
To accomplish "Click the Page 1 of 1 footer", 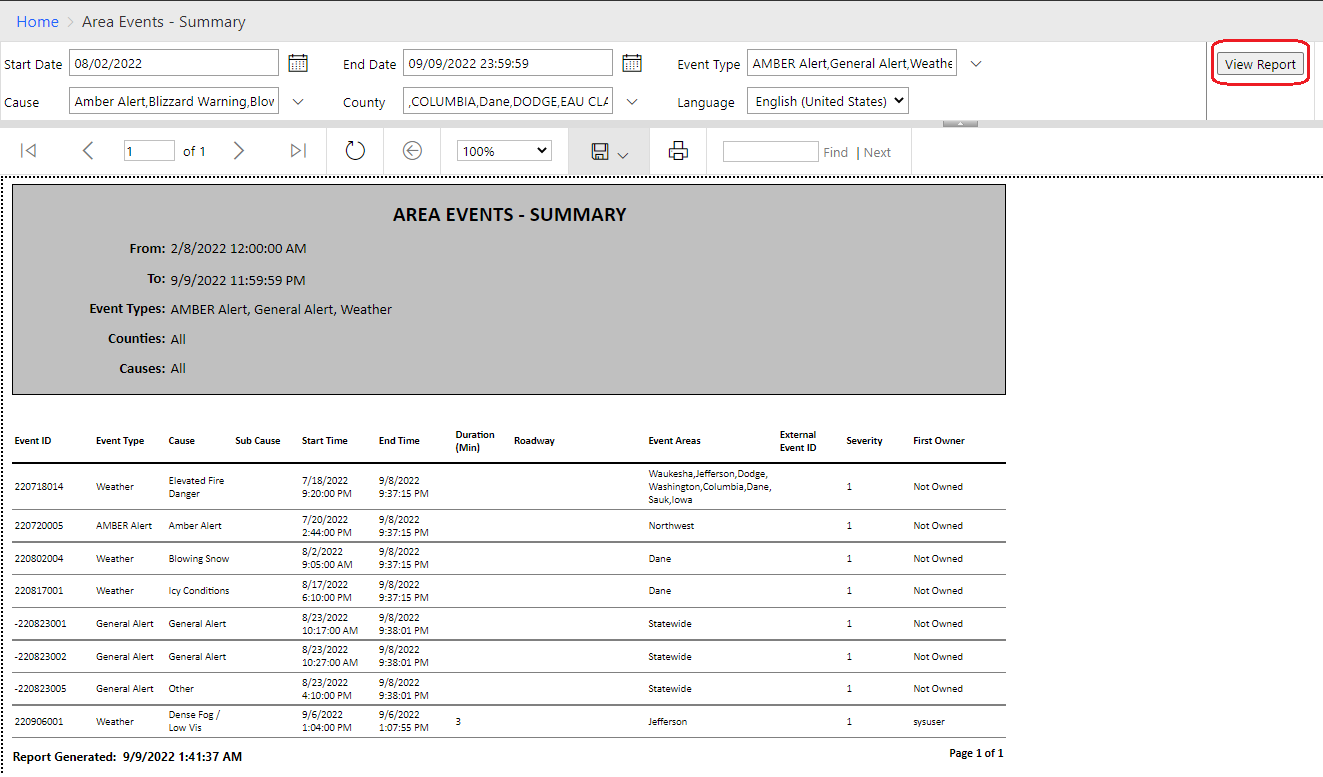I will click(976, 753).
